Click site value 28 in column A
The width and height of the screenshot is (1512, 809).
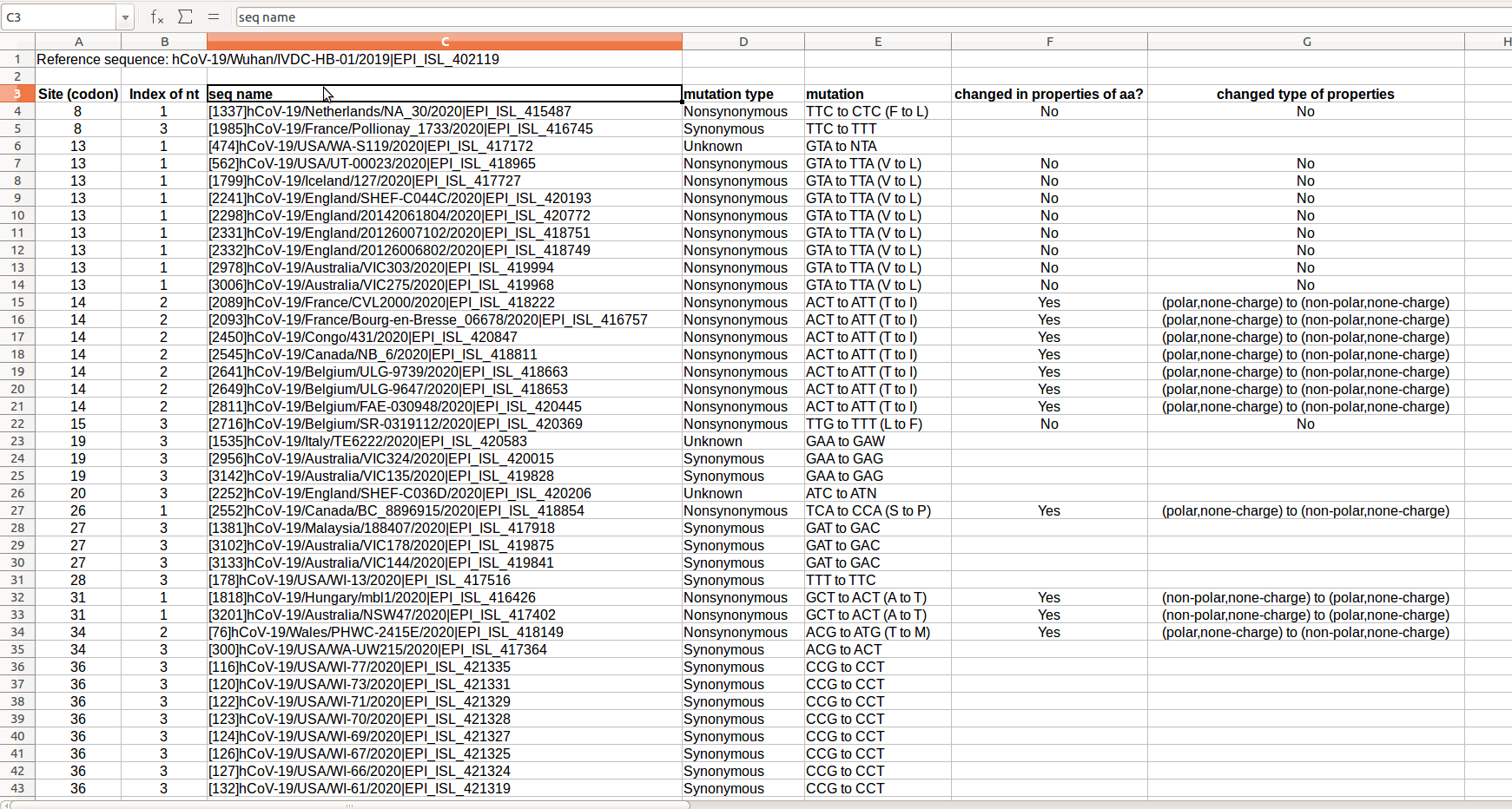(x=78, y=580)
